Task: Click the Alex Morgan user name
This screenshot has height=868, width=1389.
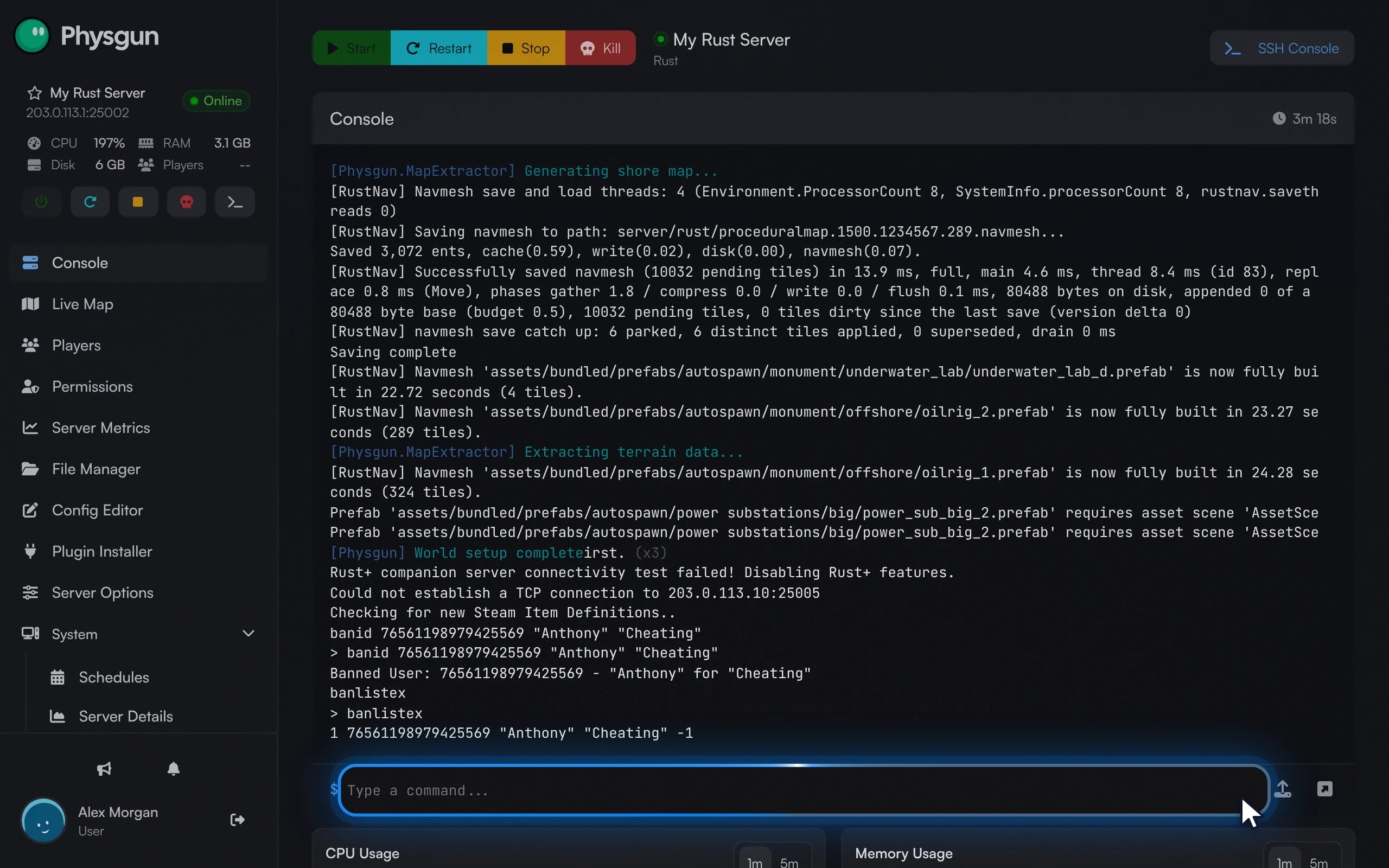Action: pos(118,812)
